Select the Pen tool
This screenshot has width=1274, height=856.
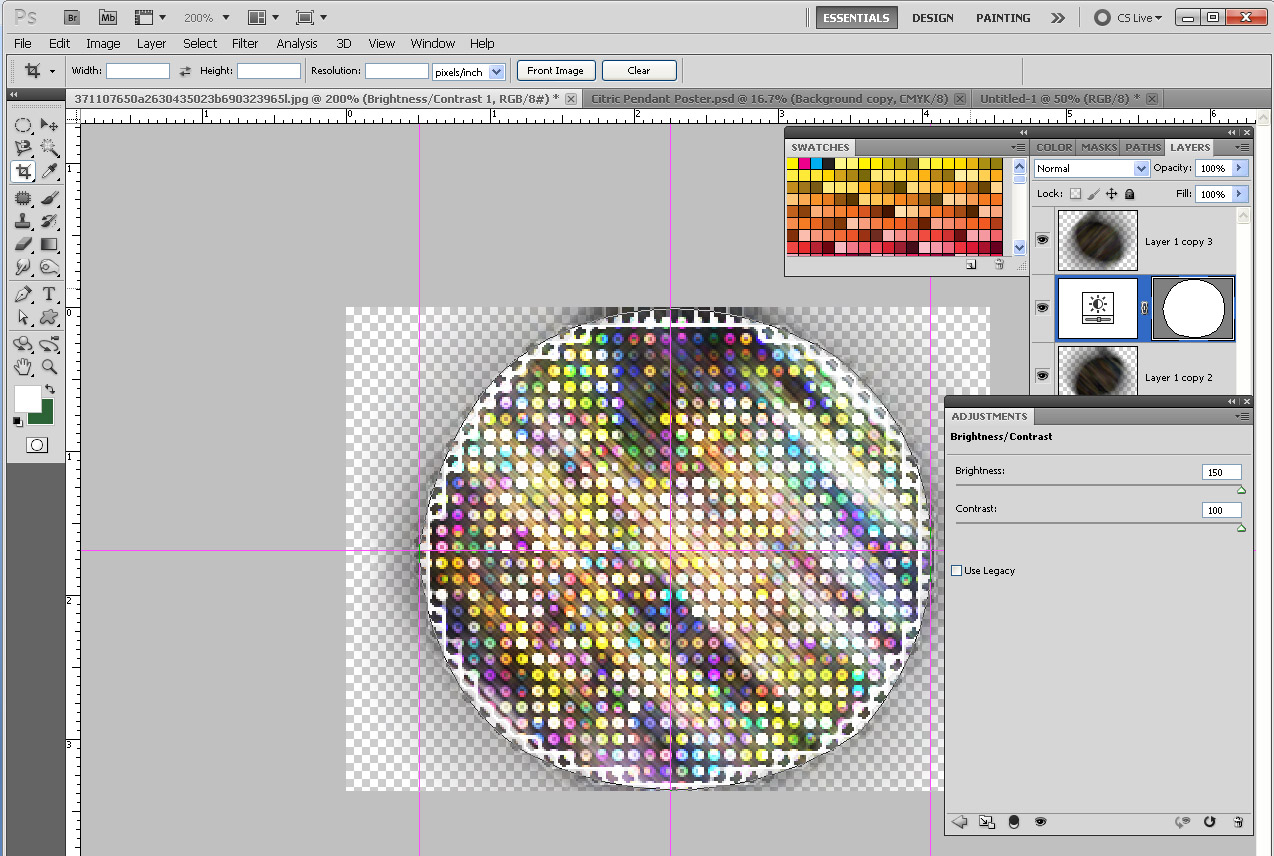[x=22, y=293]
